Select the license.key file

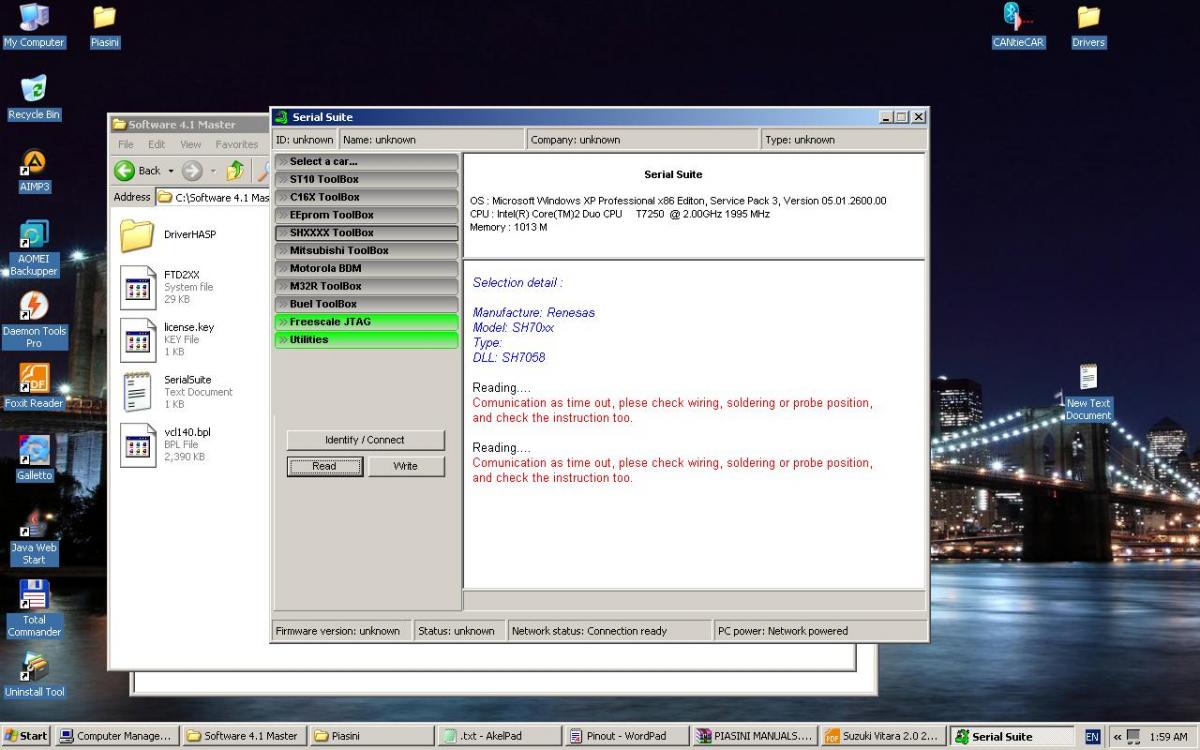(137, 339)
